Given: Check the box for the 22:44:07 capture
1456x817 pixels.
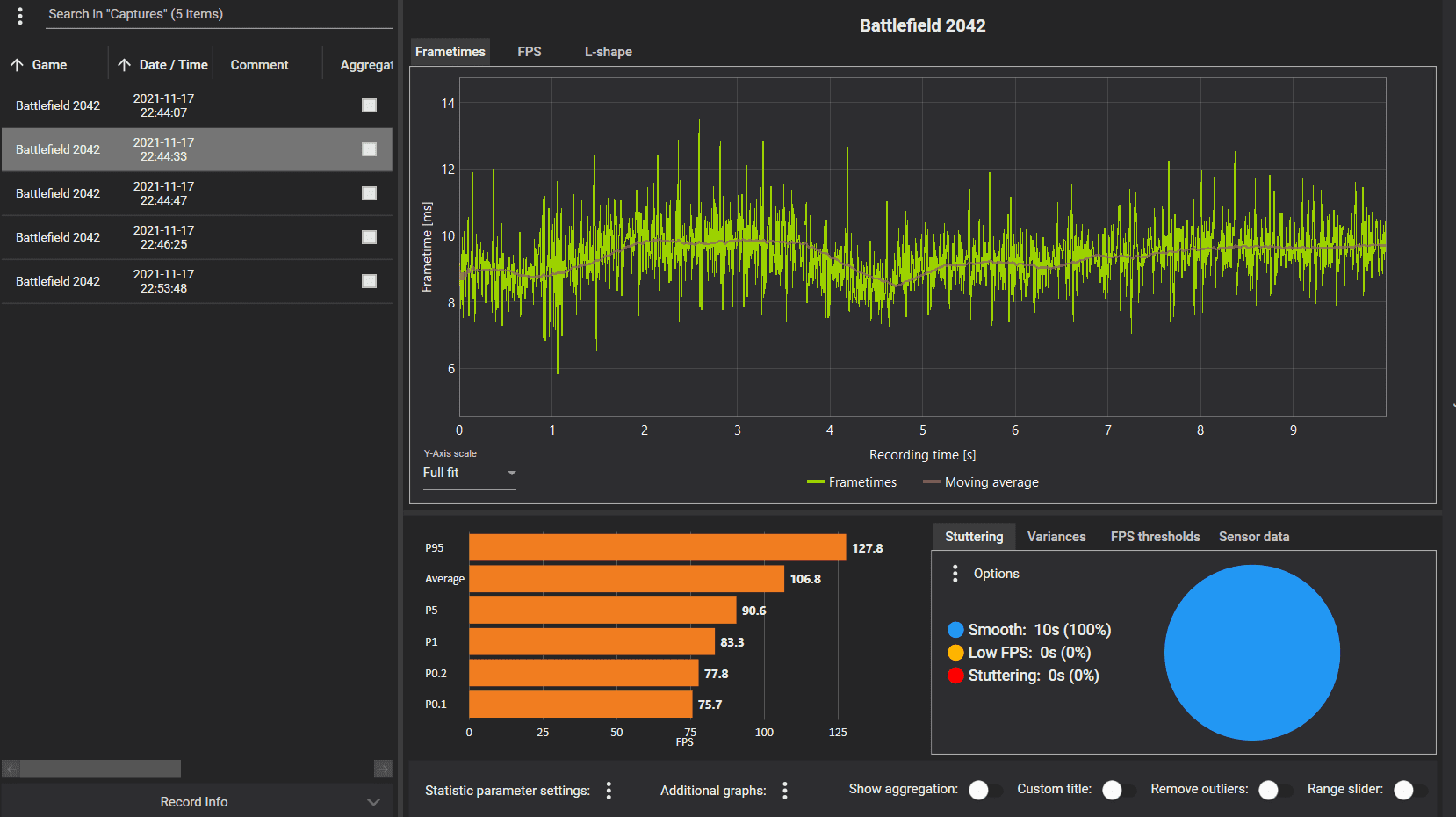Looking at the screenshot, I should tap(369, 105).
